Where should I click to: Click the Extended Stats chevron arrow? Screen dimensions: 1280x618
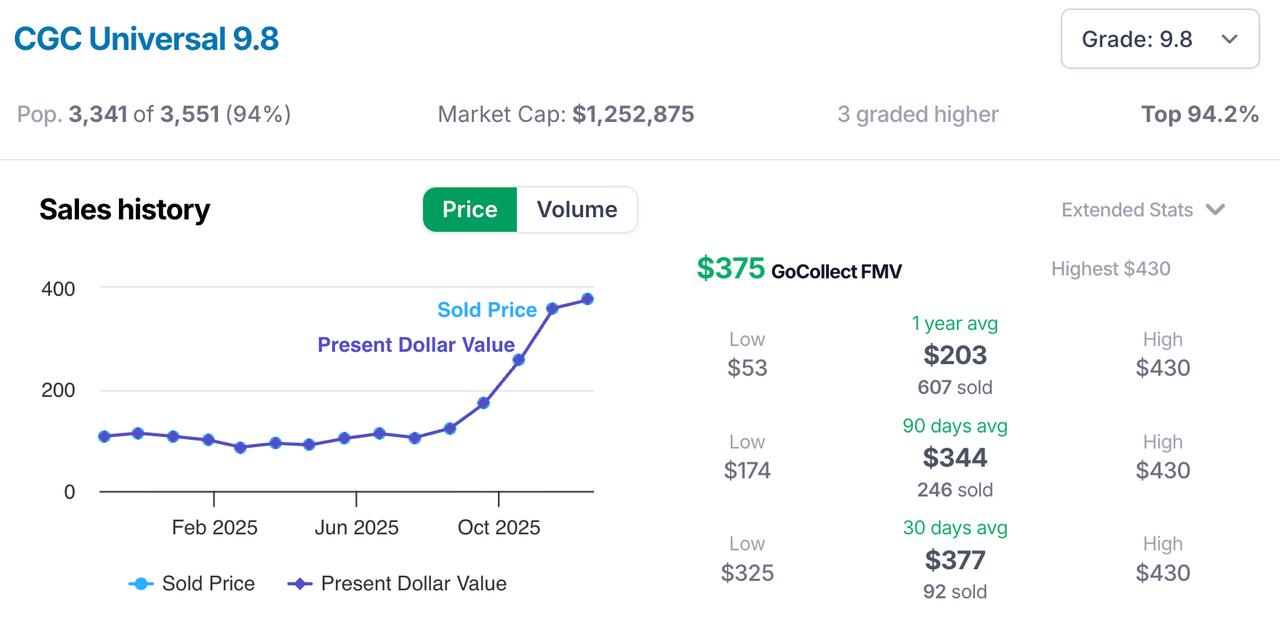click(1215, 210)
